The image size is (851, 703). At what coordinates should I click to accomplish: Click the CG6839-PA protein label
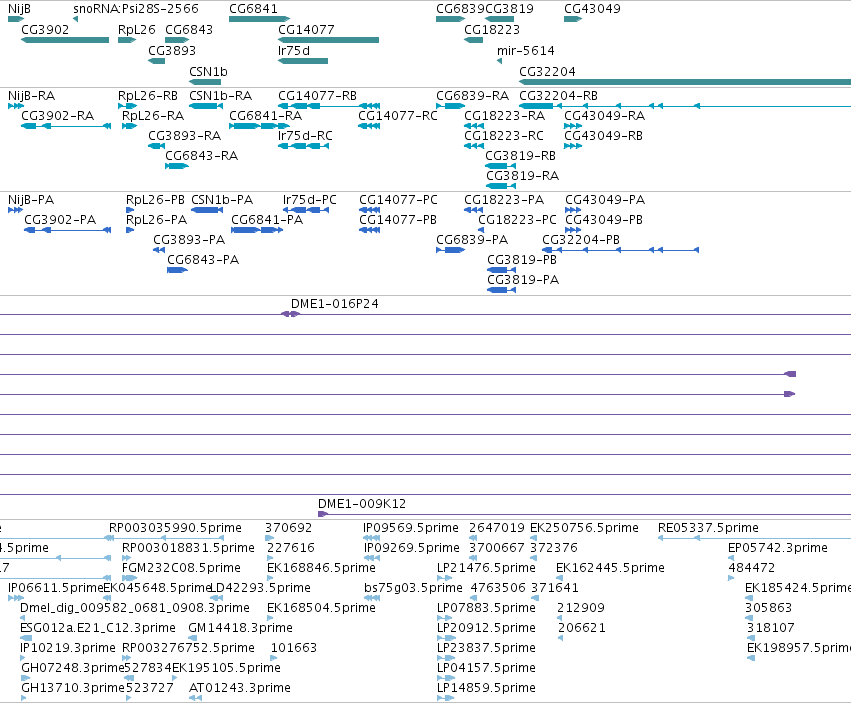(472, 240)
